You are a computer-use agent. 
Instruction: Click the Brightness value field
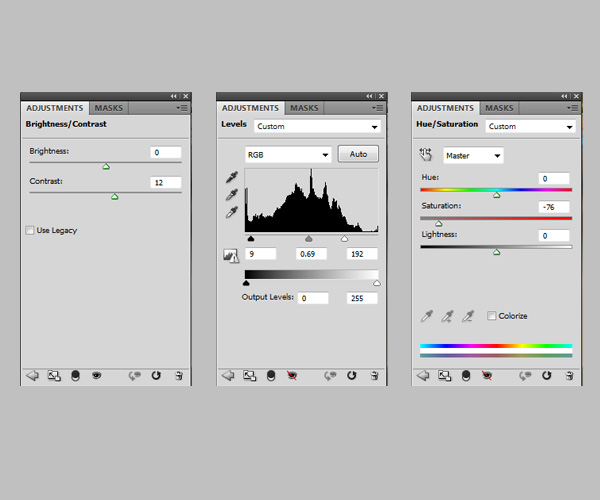pyautogui.click(x=166, y=152)
